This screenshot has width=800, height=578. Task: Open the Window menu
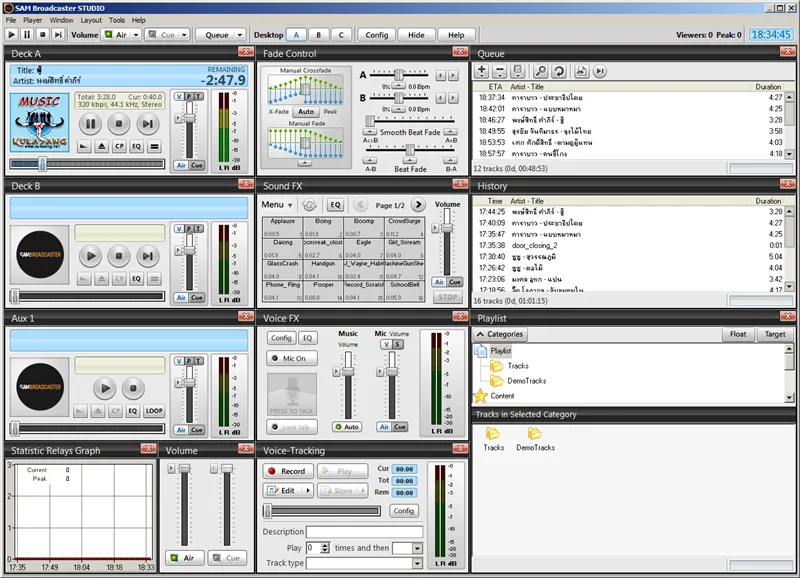tap(61, 20)
